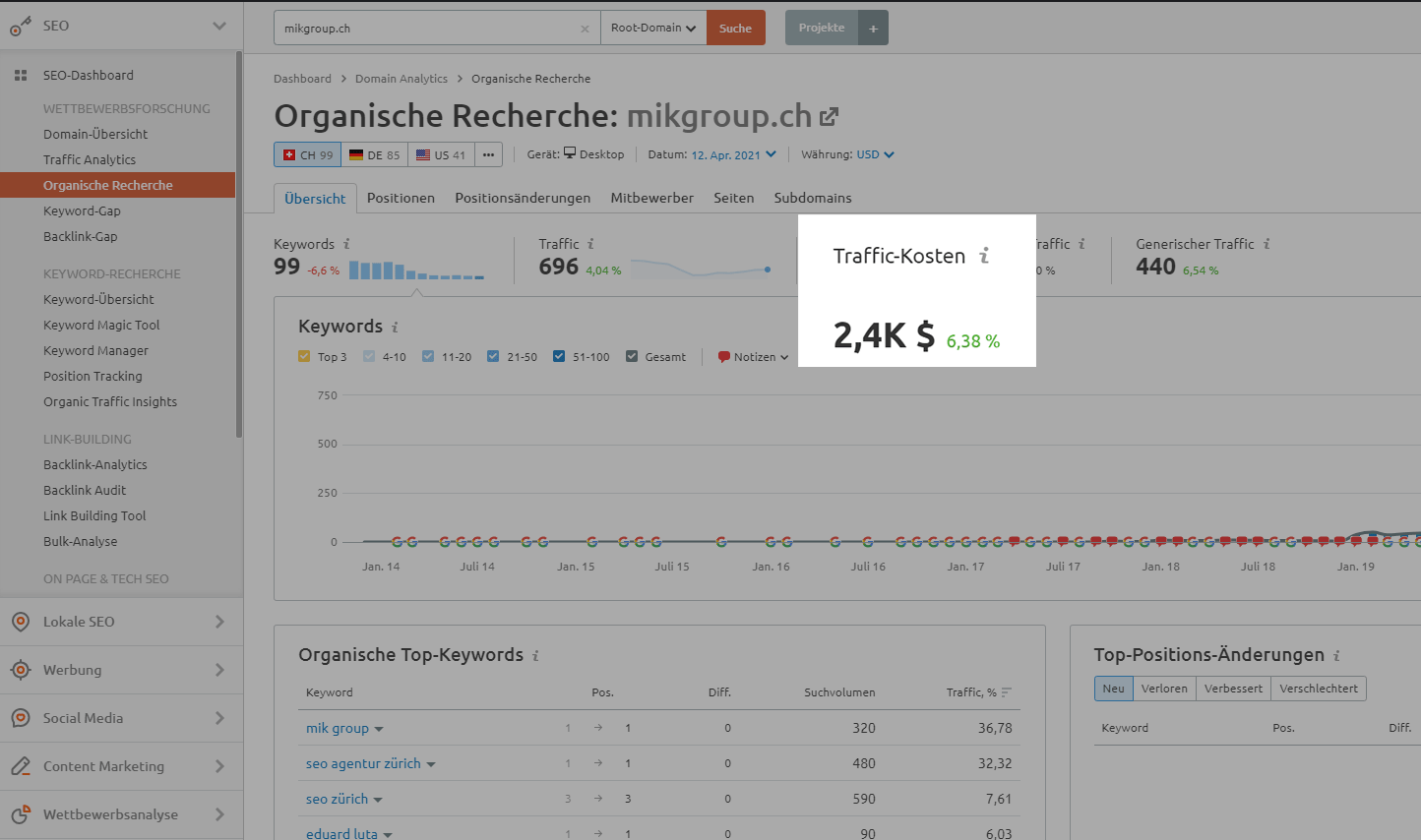Expand the Social Media section
The image size is (1421, 840).
pyautogui.click(x=219, y=718)
